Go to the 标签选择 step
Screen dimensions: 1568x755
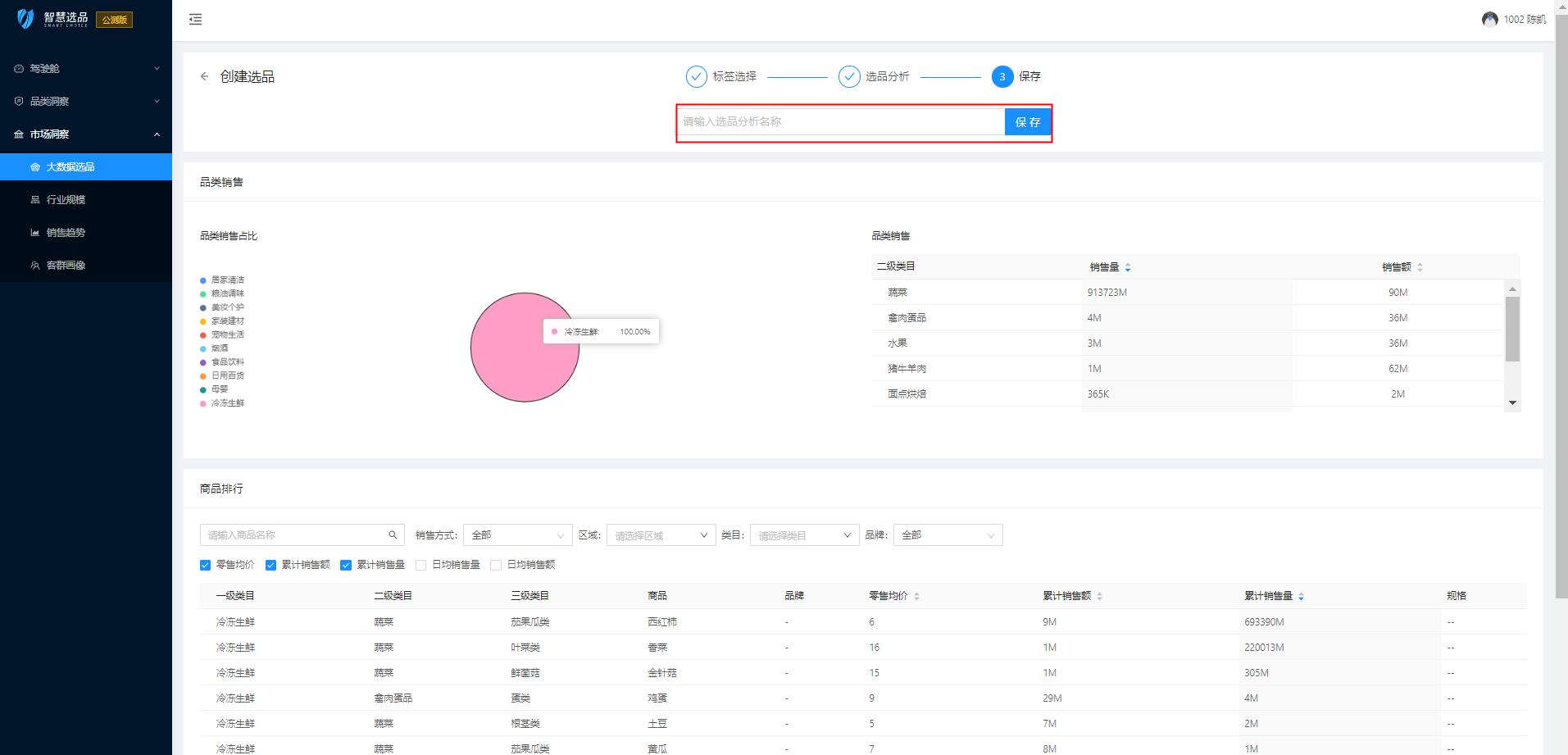(697, 76)
